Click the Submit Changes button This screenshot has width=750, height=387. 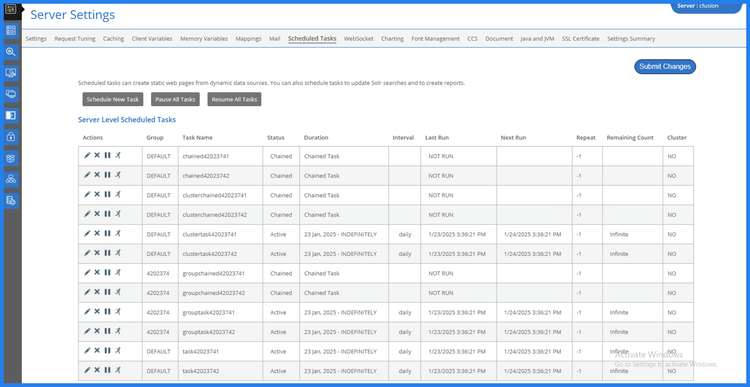[x=665, y=66]
